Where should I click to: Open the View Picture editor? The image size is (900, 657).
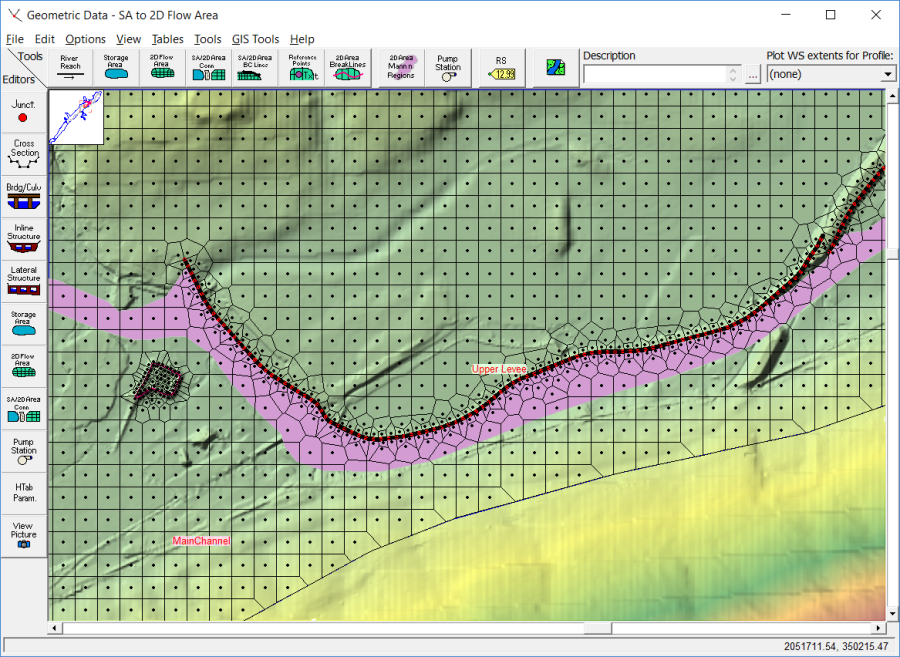click(22, 532)
